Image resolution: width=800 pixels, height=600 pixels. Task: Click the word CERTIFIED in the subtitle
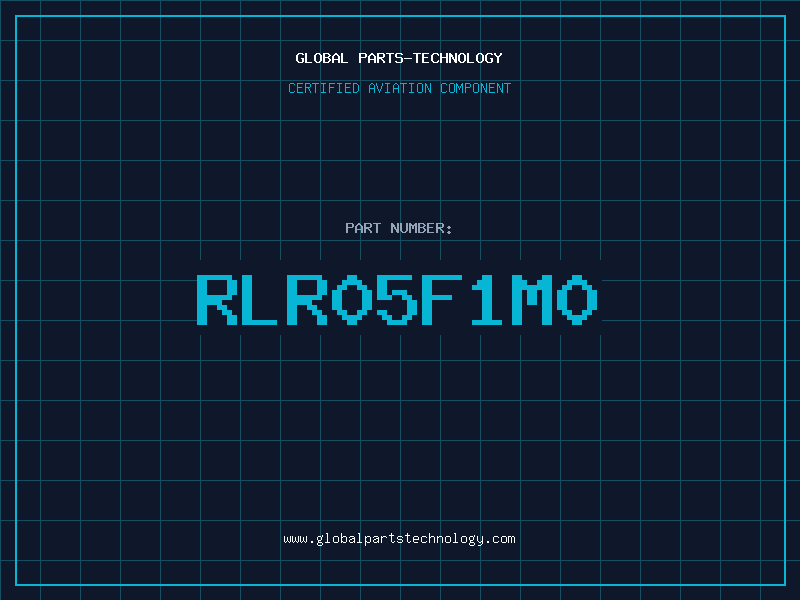pyautogui.click(x=323, y=88)
